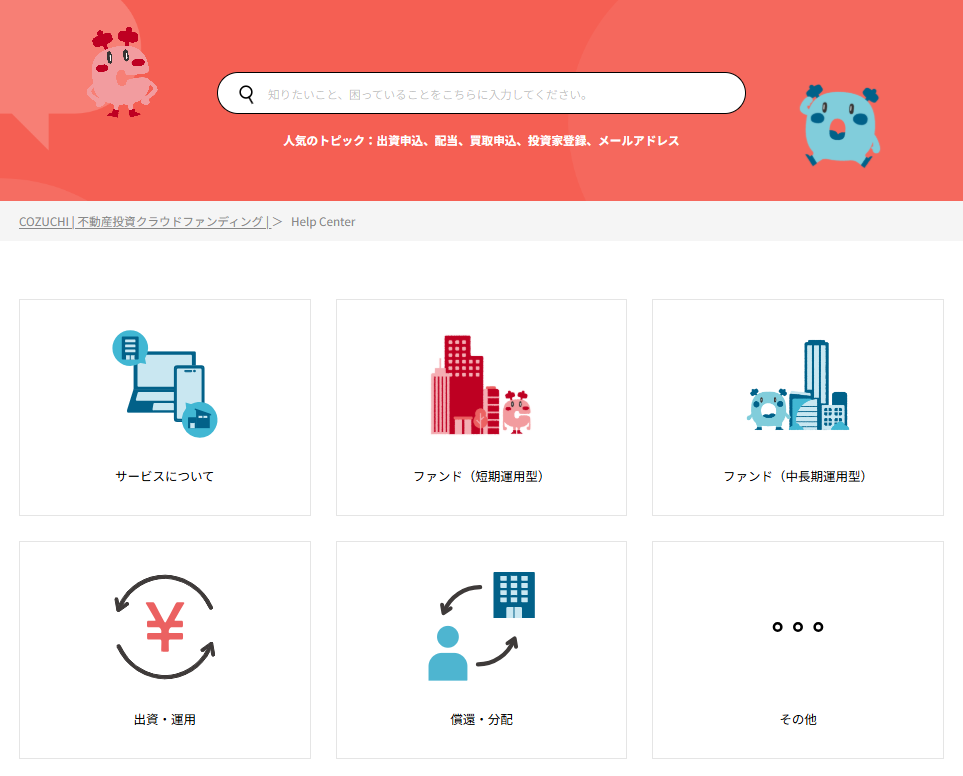Focus the help search input field
This screenshot has width=963, height=776.
click(x=481, y=93)
